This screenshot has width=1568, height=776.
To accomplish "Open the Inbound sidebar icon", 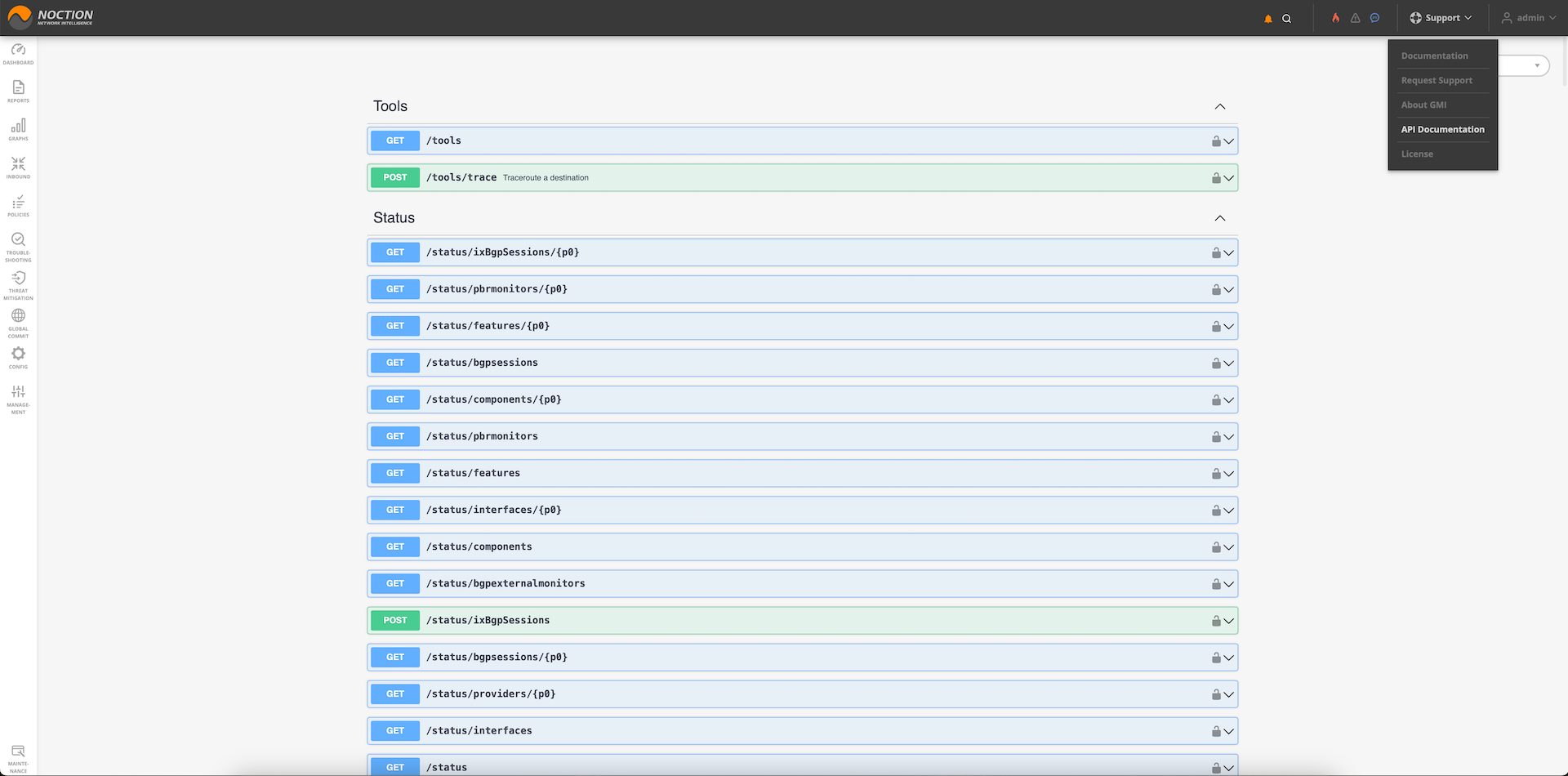I will pos(18,167).
